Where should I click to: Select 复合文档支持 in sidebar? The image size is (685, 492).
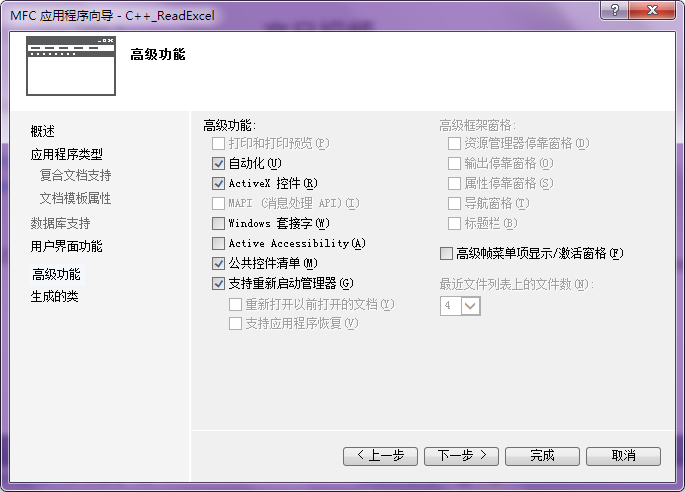[75, 175]
